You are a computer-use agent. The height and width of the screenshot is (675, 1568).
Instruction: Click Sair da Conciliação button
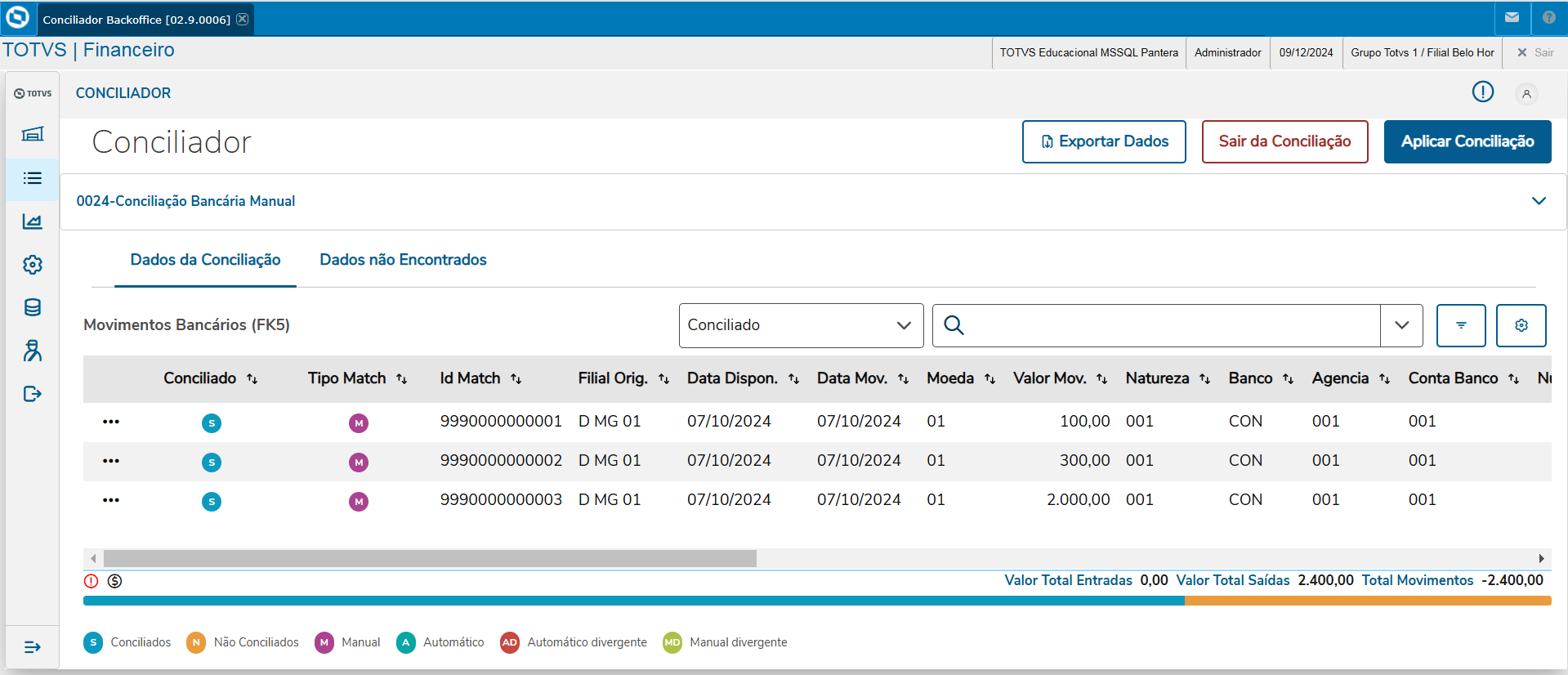pyautogui.click(x=1284, y=142)
